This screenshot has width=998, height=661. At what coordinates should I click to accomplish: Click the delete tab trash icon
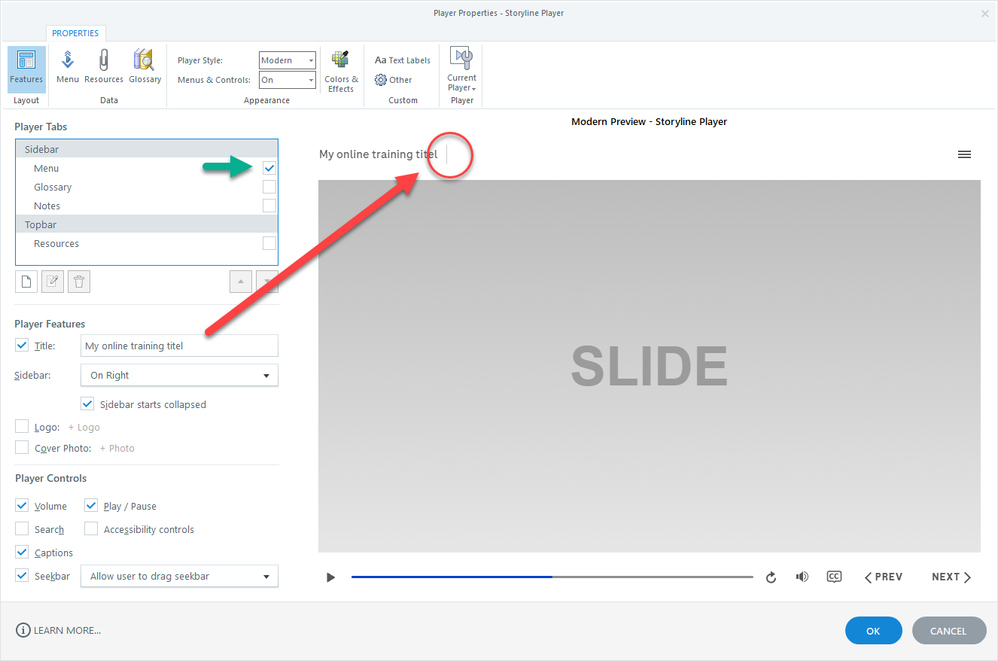click(79, 281)
